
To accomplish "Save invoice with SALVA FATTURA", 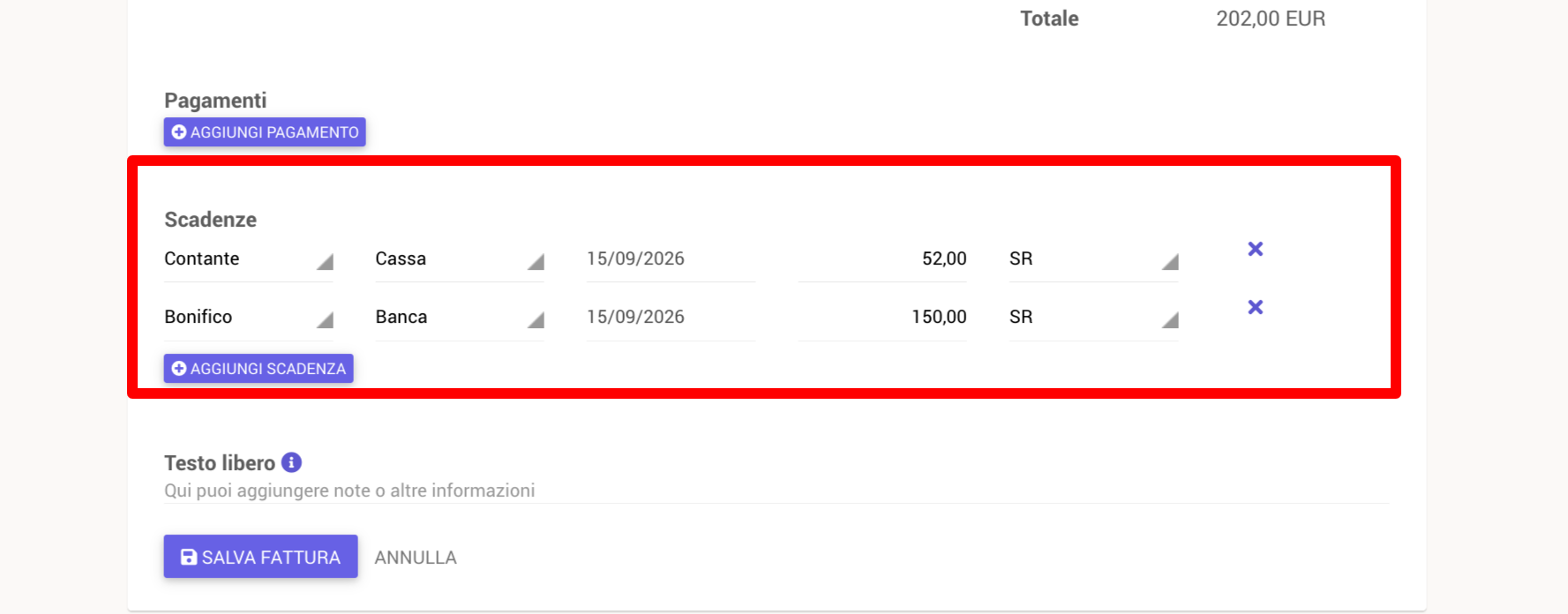I will tap(260, 557).
